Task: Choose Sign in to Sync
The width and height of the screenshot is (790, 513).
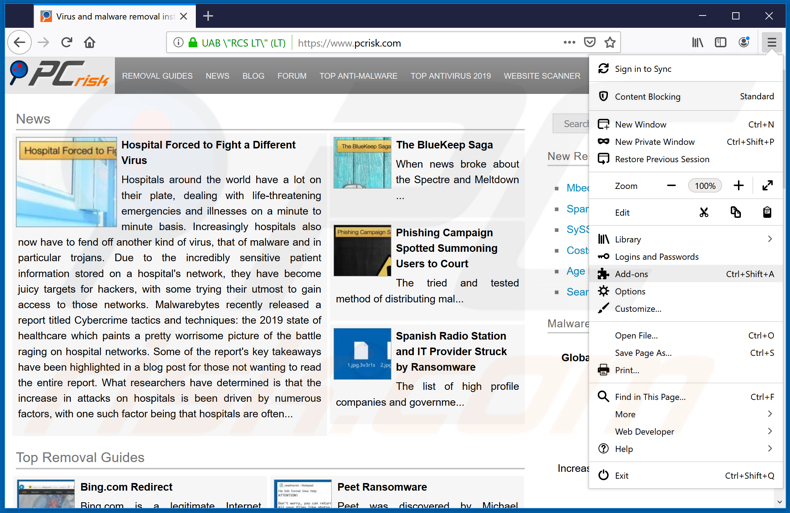Action: click(x=685, y=69)
